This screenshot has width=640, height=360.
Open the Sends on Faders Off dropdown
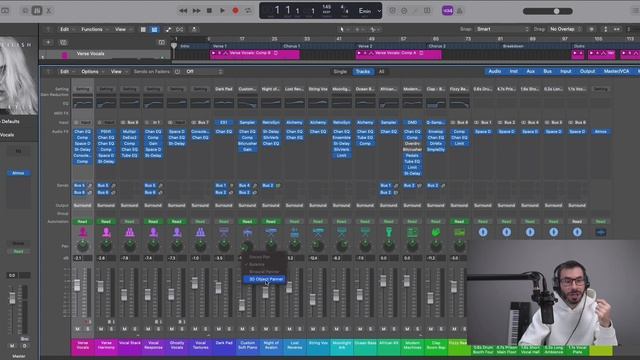tap(204, 72)
